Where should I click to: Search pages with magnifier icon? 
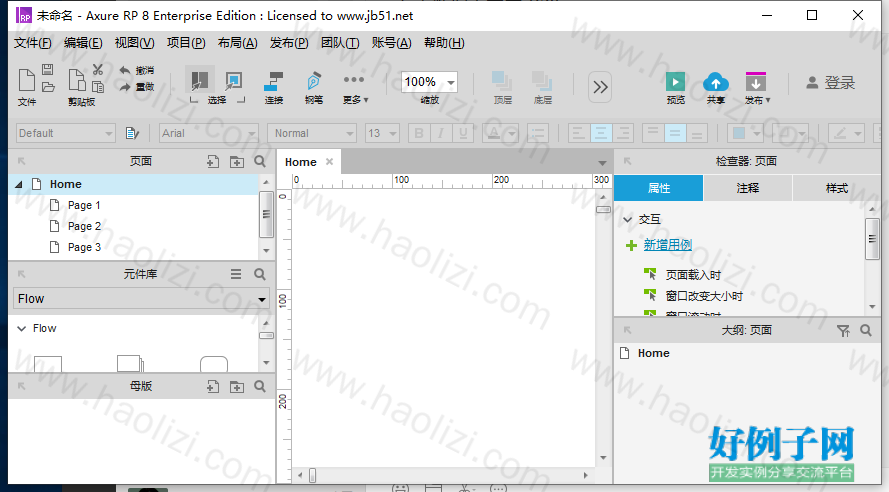tap(260, 162)
